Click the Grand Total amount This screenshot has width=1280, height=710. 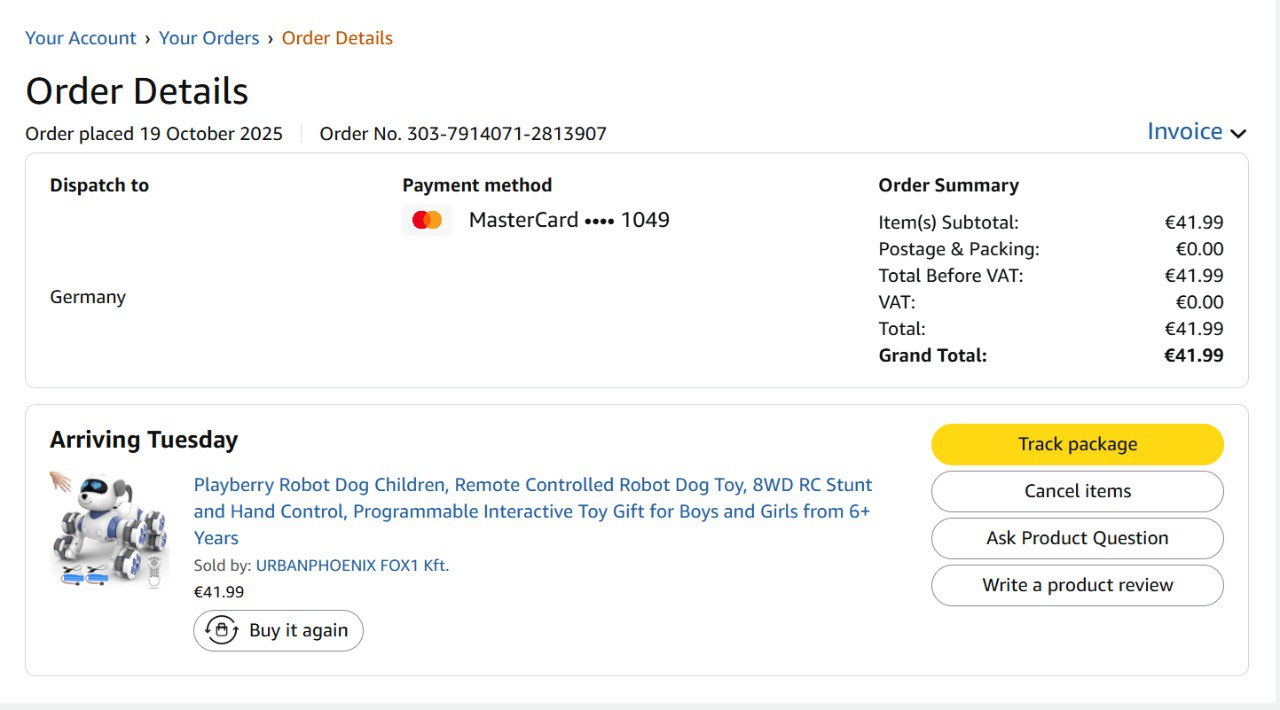click(1193, 355)
